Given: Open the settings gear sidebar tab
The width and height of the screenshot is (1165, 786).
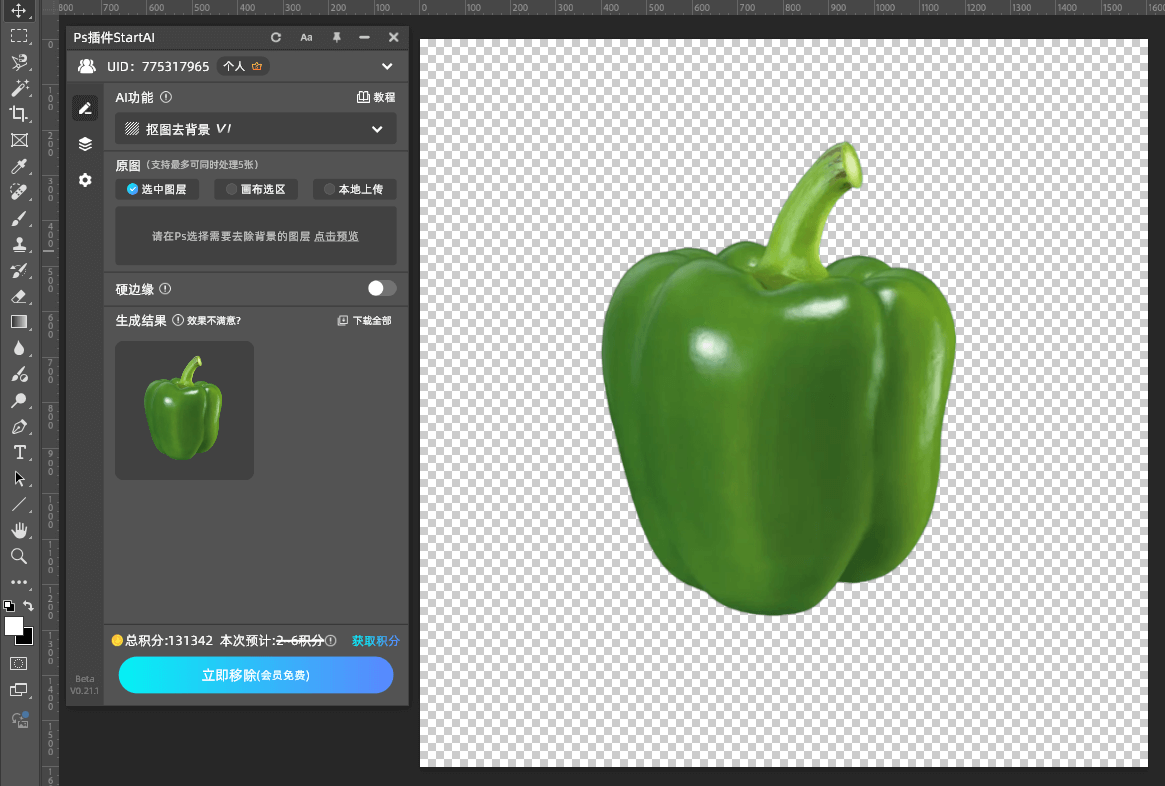Looking at the screenshot, I should click(85, 180).
